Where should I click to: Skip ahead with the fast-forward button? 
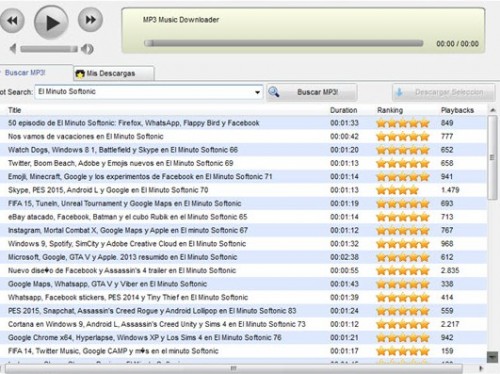[90, 20]
